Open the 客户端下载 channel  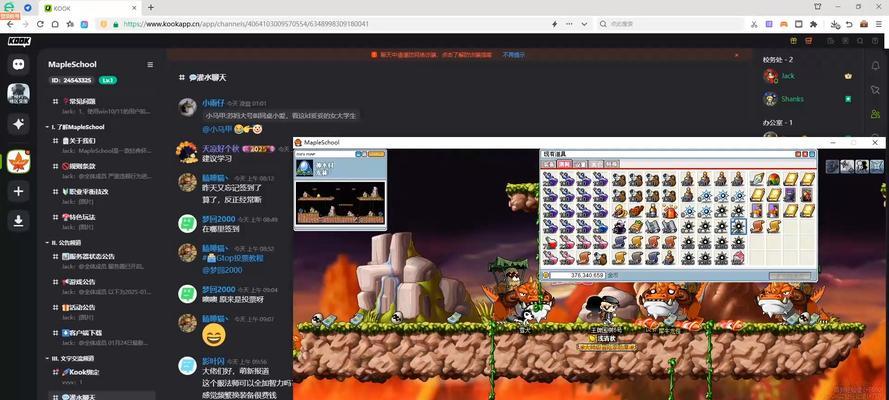click(101, 338)
